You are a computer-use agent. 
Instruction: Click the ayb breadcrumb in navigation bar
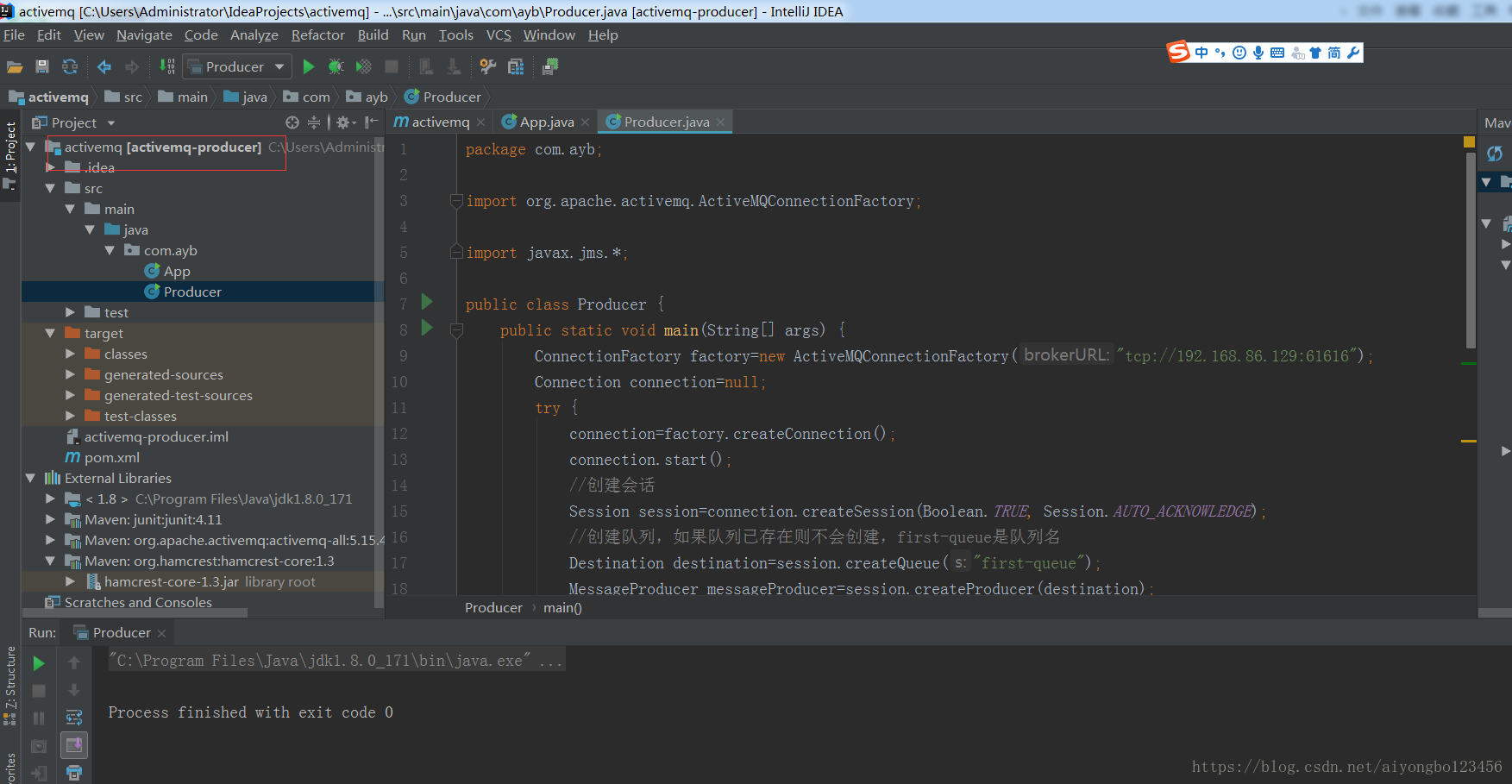click(x=367, y=97)
